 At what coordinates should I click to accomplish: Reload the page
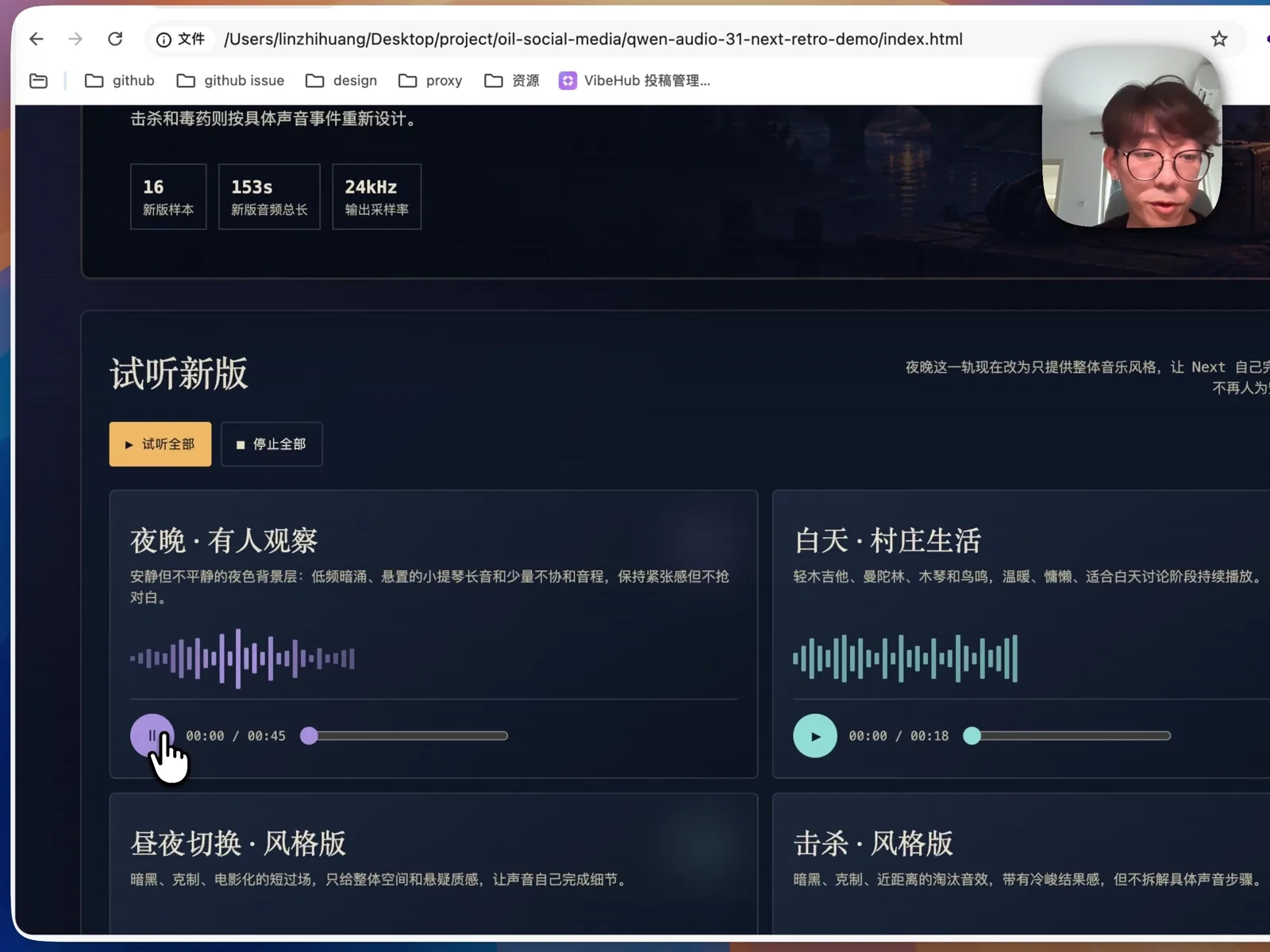pyautogui.click(x=115, y=39)
